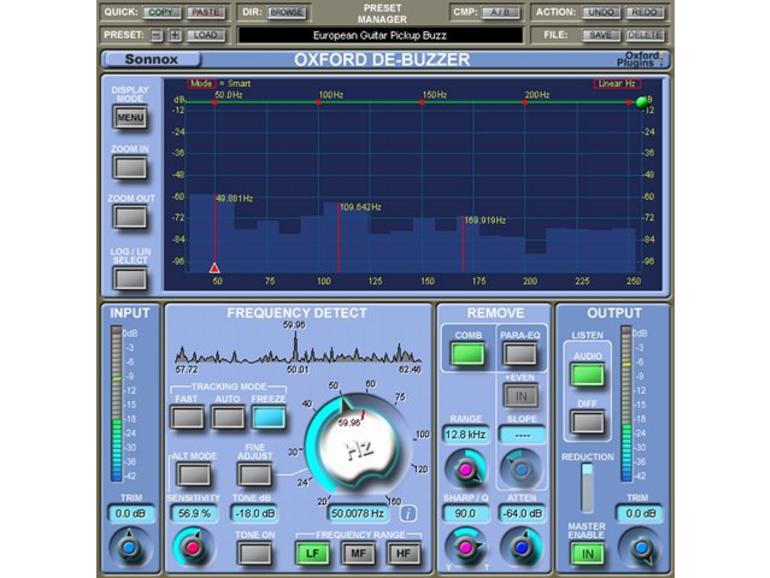This screenshot has height=578, width=770.
Task: Click the ZOOM OUT button
Action: [x=130, y=217]
